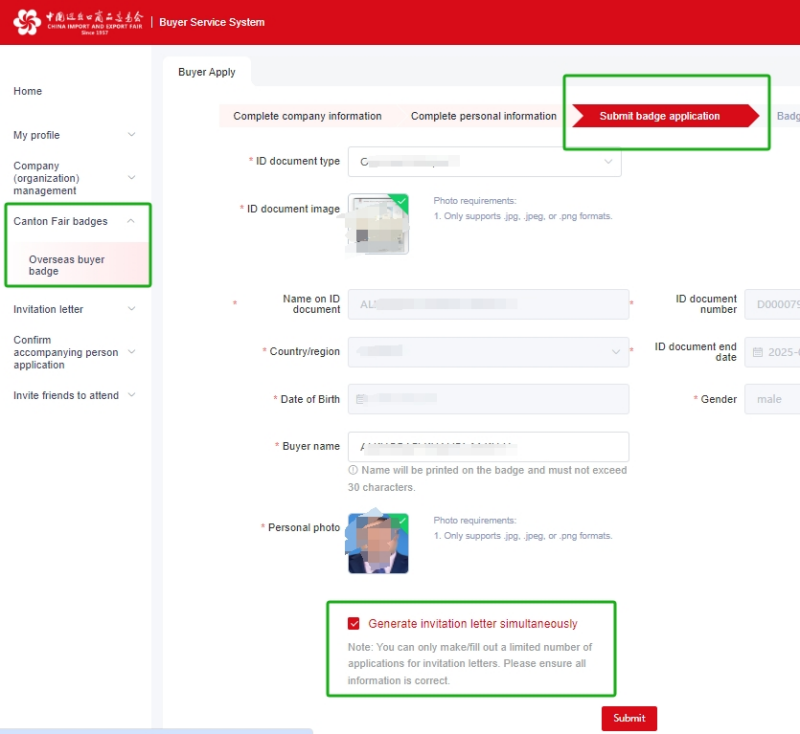Click the Canton Fair logo
Image resolution: width=800 pixels, height=734 pixels.
(78, 22)
